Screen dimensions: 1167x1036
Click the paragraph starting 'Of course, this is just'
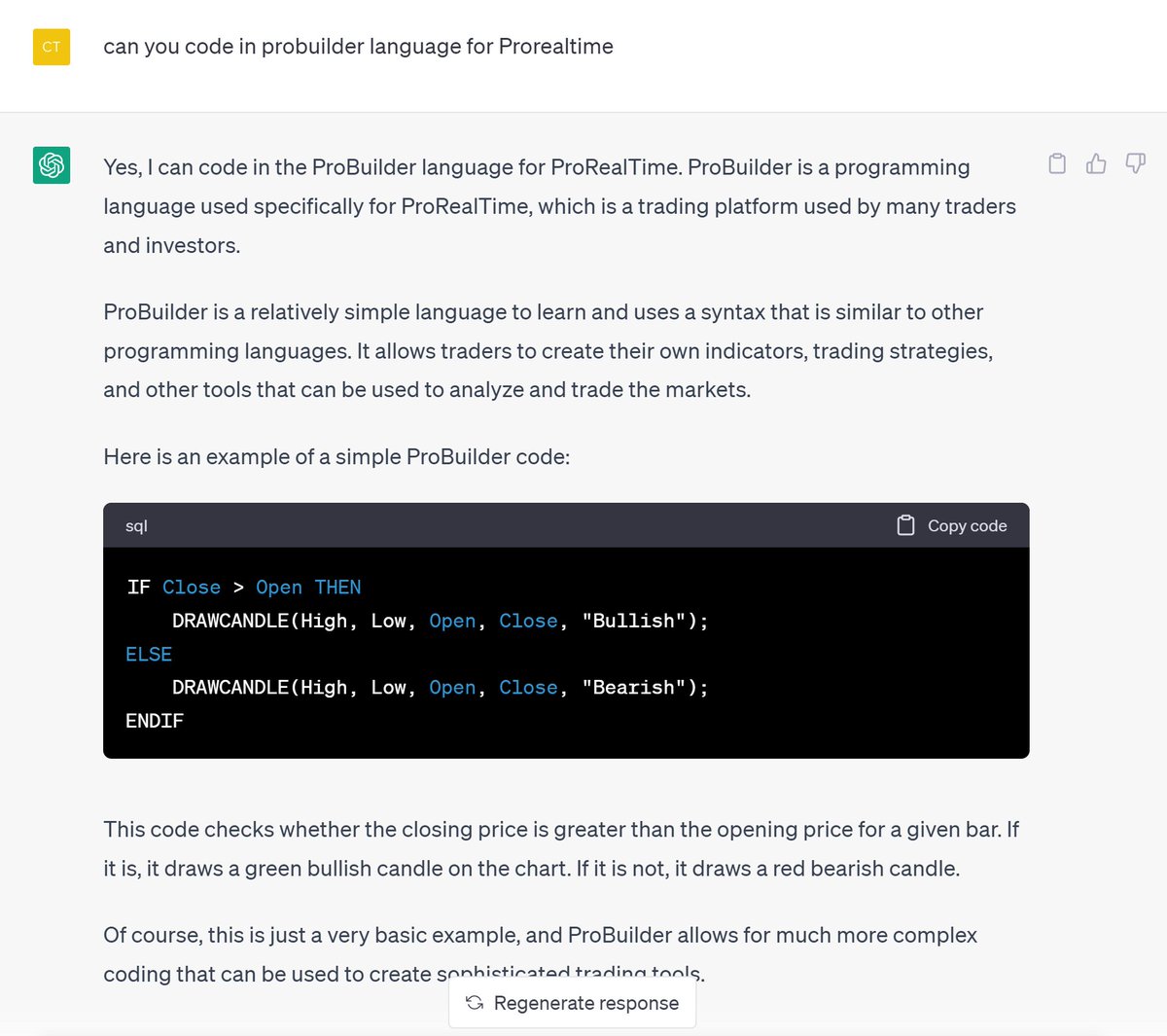541,954
